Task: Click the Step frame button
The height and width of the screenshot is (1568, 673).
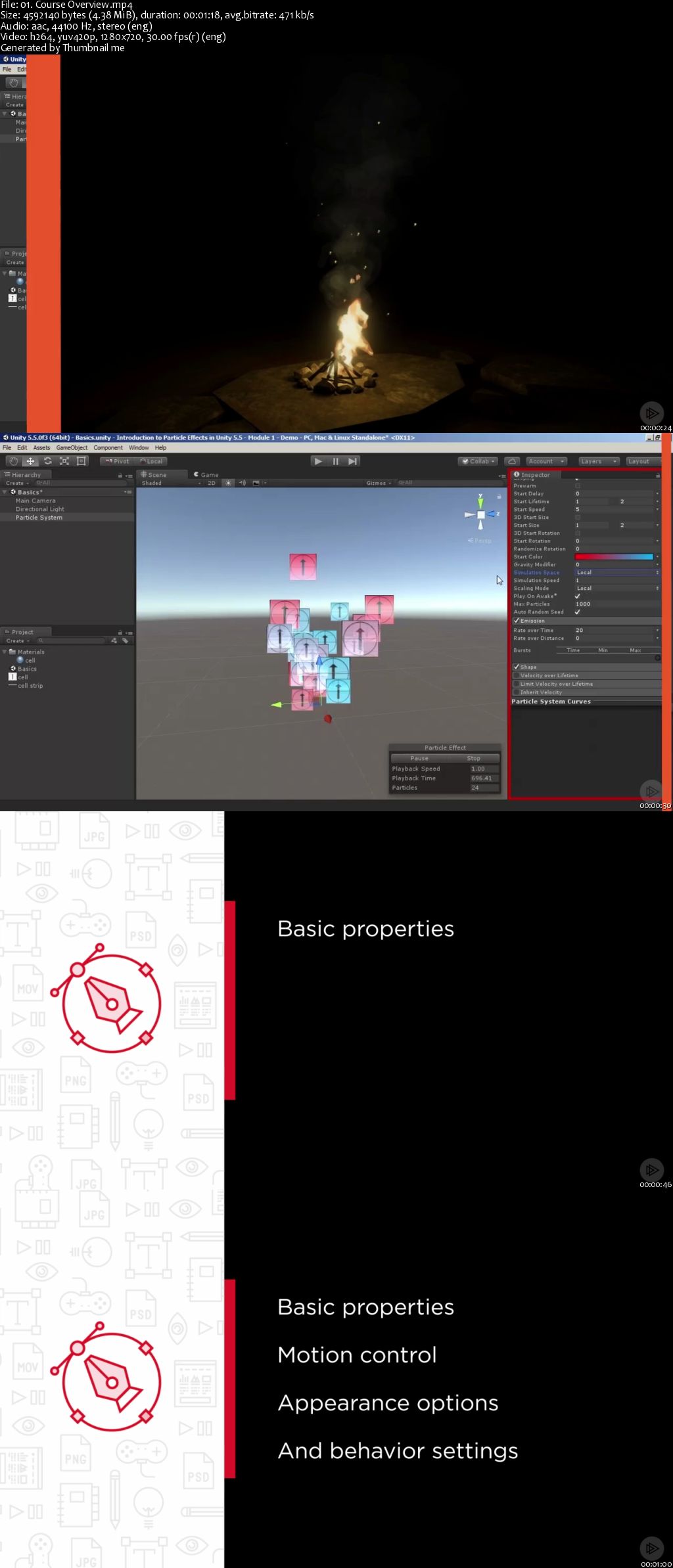Action: (353, 461)
